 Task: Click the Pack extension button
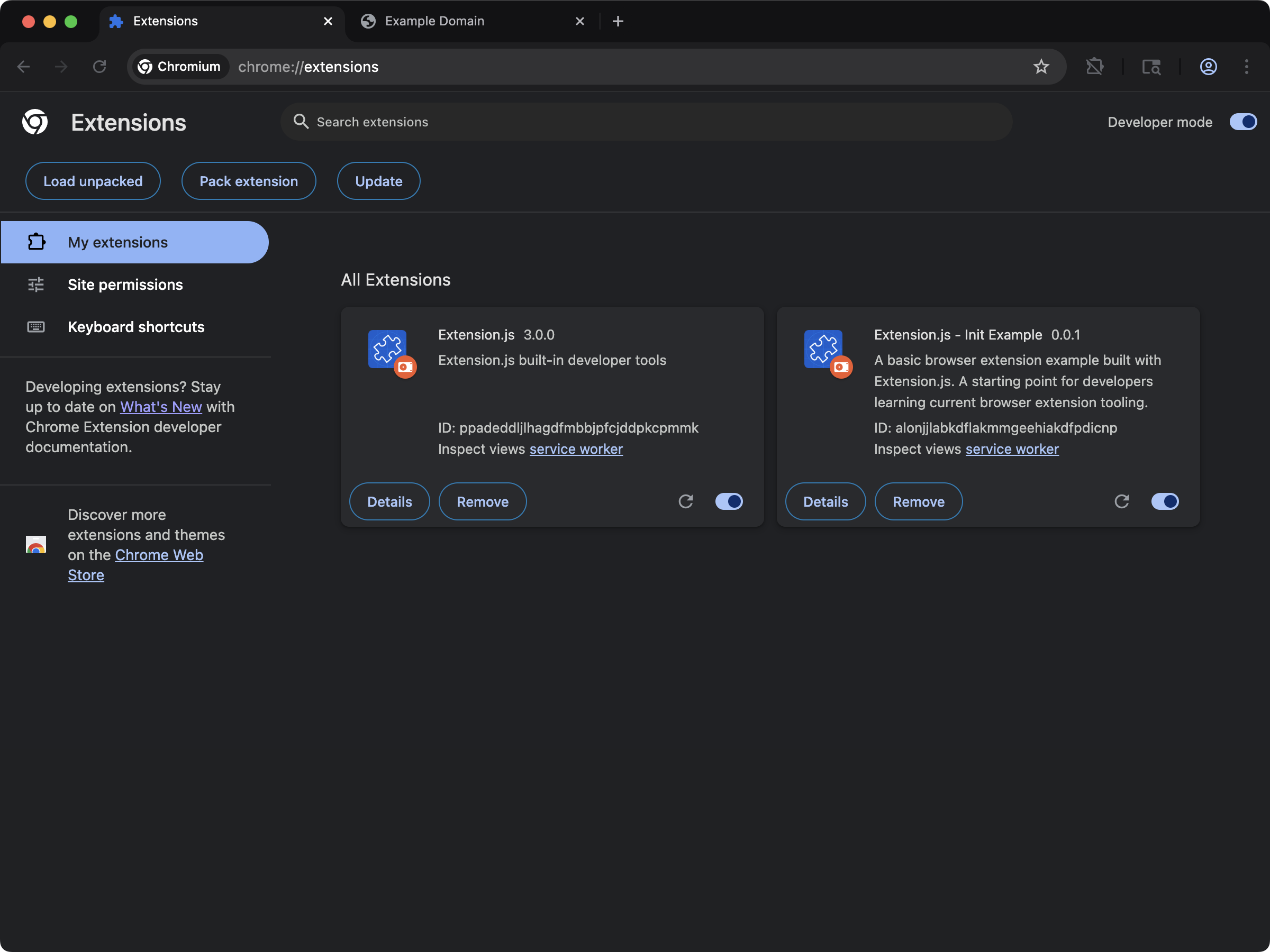[x=249, y=181]
